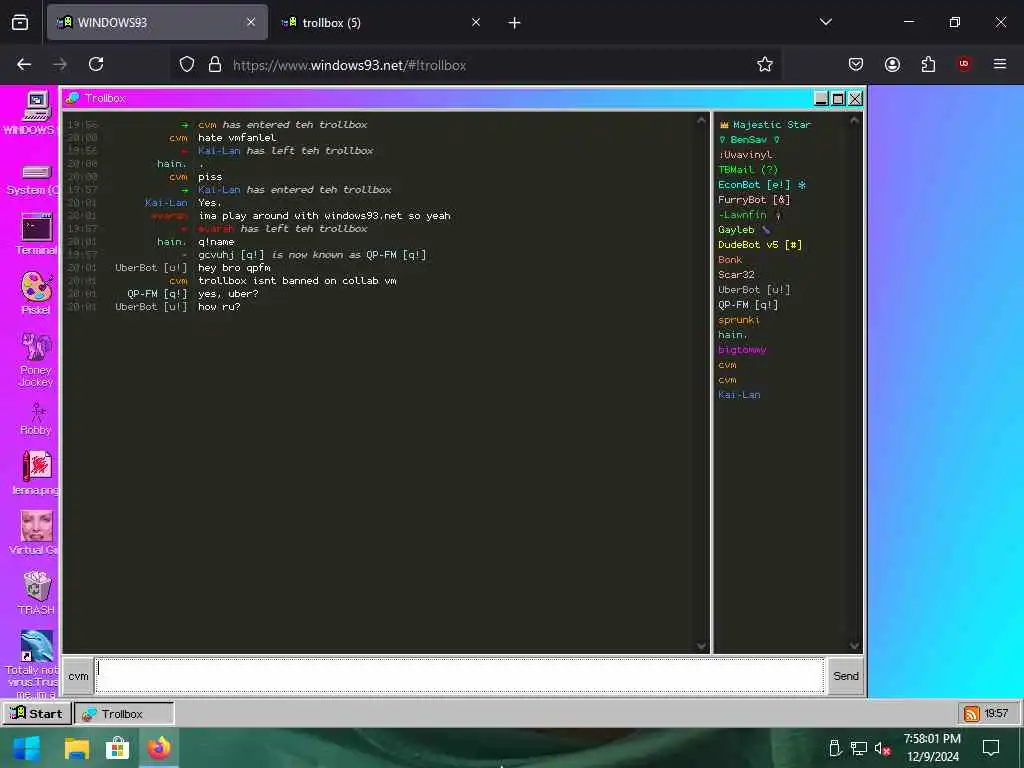Open the extensions puzzle piece icon
Image resolution: width=1024 pixels, height=768 pixels.
(928, 64)
